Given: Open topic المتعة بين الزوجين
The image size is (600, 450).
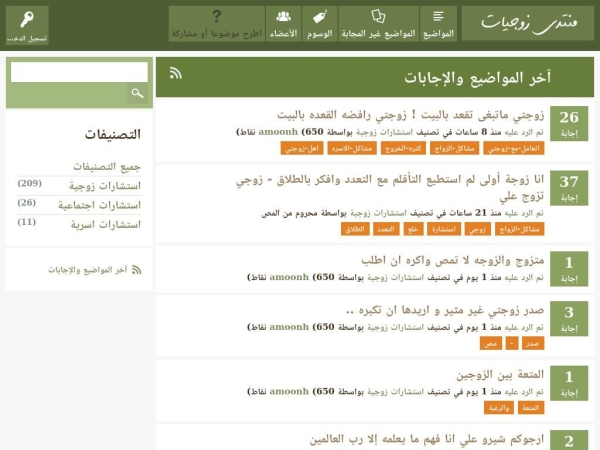Looking at the screenshot, I should 500,375.
